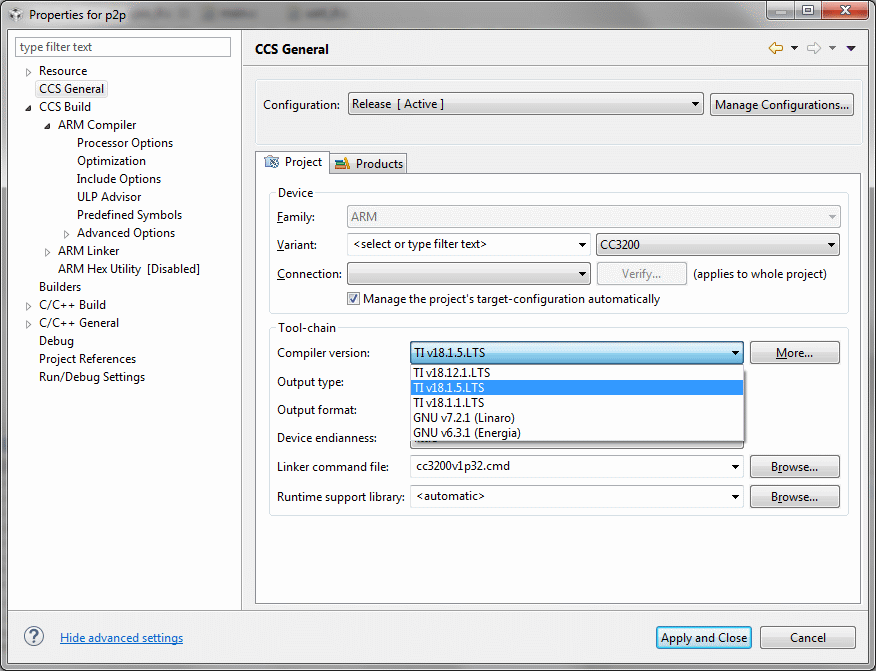Select GNU v7.2.1 (Linaro) compiler option

(x=577, y=418)
